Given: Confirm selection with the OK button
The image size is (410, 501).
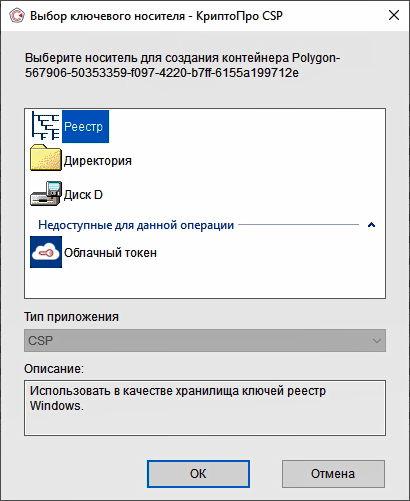Looking at the screenshot, I should (x=198, y=474).
